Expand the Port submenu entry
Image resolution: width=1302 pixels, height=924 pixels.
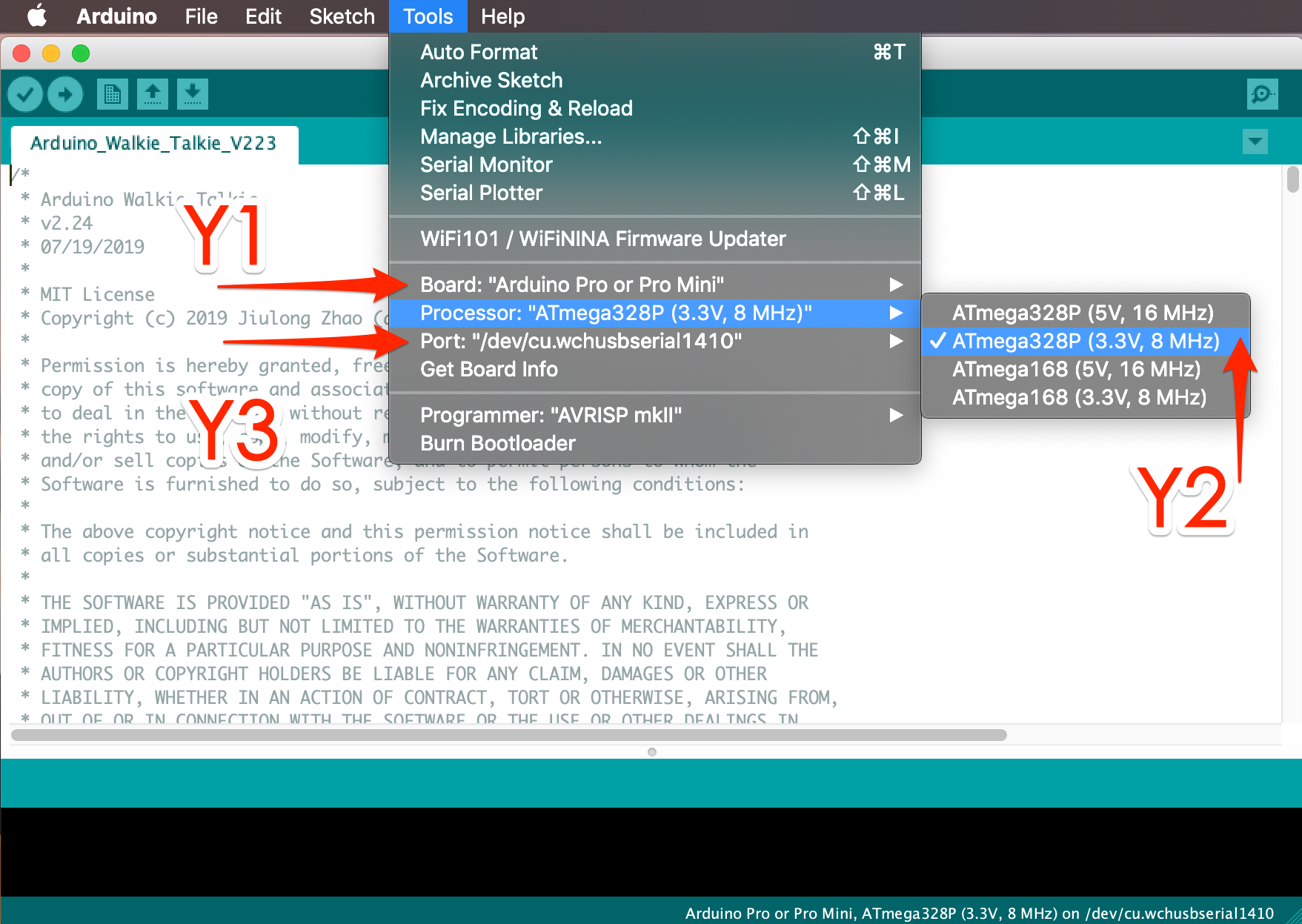(x=655, y=341)
